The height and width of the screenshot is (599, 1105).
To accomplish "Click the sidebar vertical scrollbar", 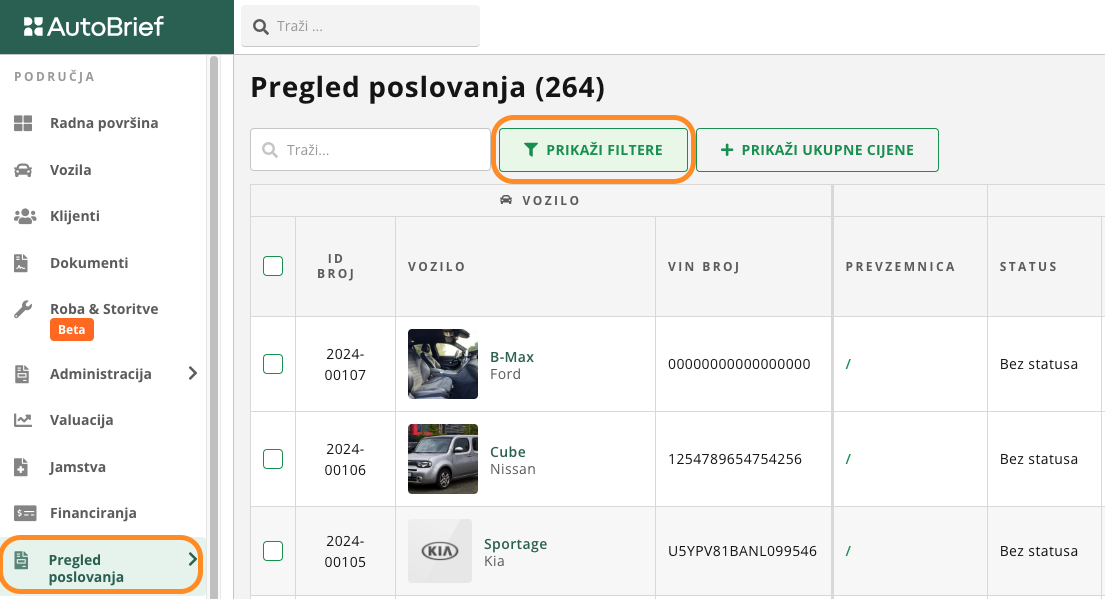I will click(213, 300).
